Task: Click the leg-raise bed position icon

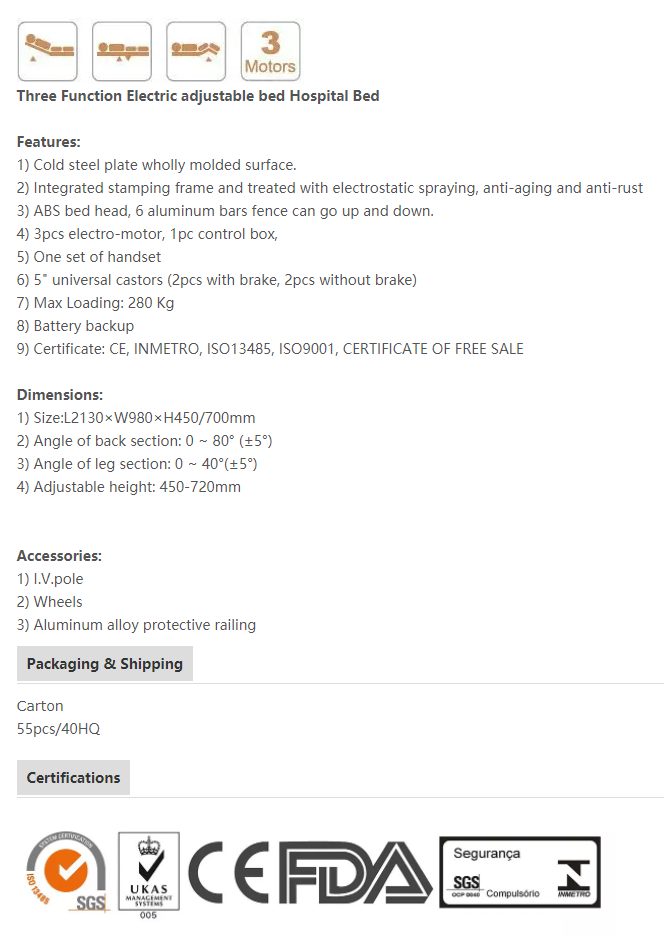Action: 196,51
